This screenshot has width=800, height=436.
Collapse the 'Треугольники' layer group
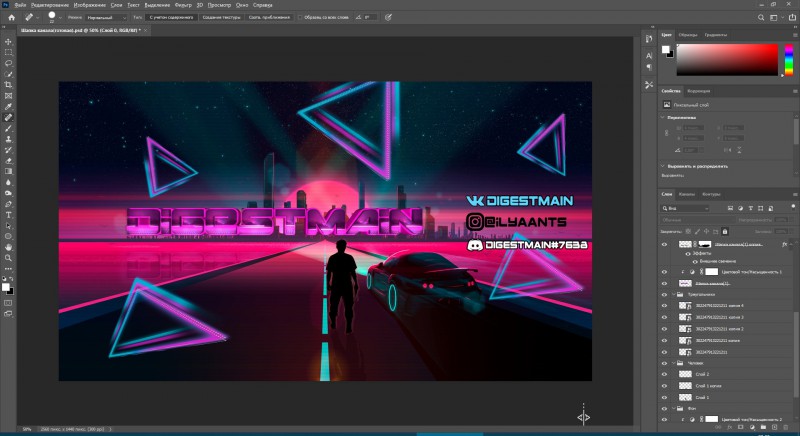[x=673, y=295]
